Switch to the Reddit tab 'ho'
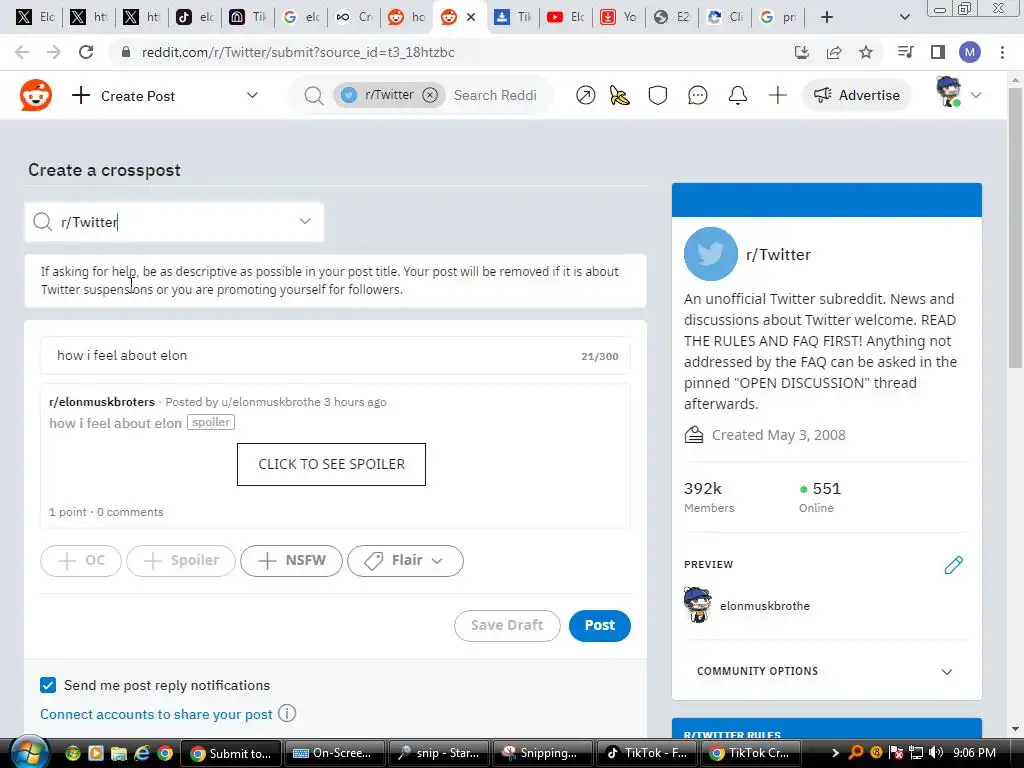 tap(407, 17)
